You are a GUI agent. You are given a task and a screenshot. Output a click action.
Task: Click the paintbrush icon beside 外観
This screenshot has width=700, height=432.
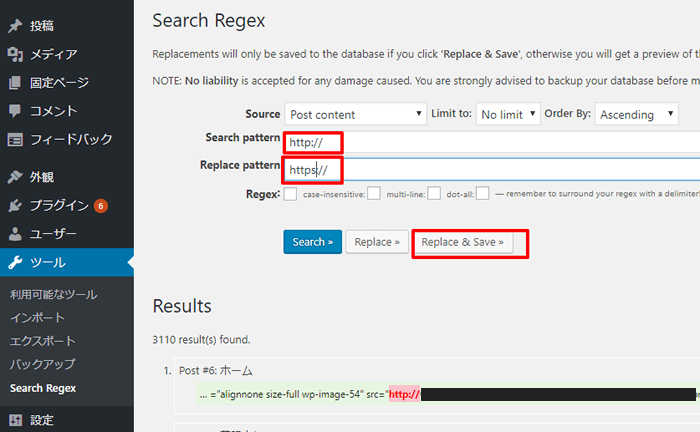(x=15, y=177)
